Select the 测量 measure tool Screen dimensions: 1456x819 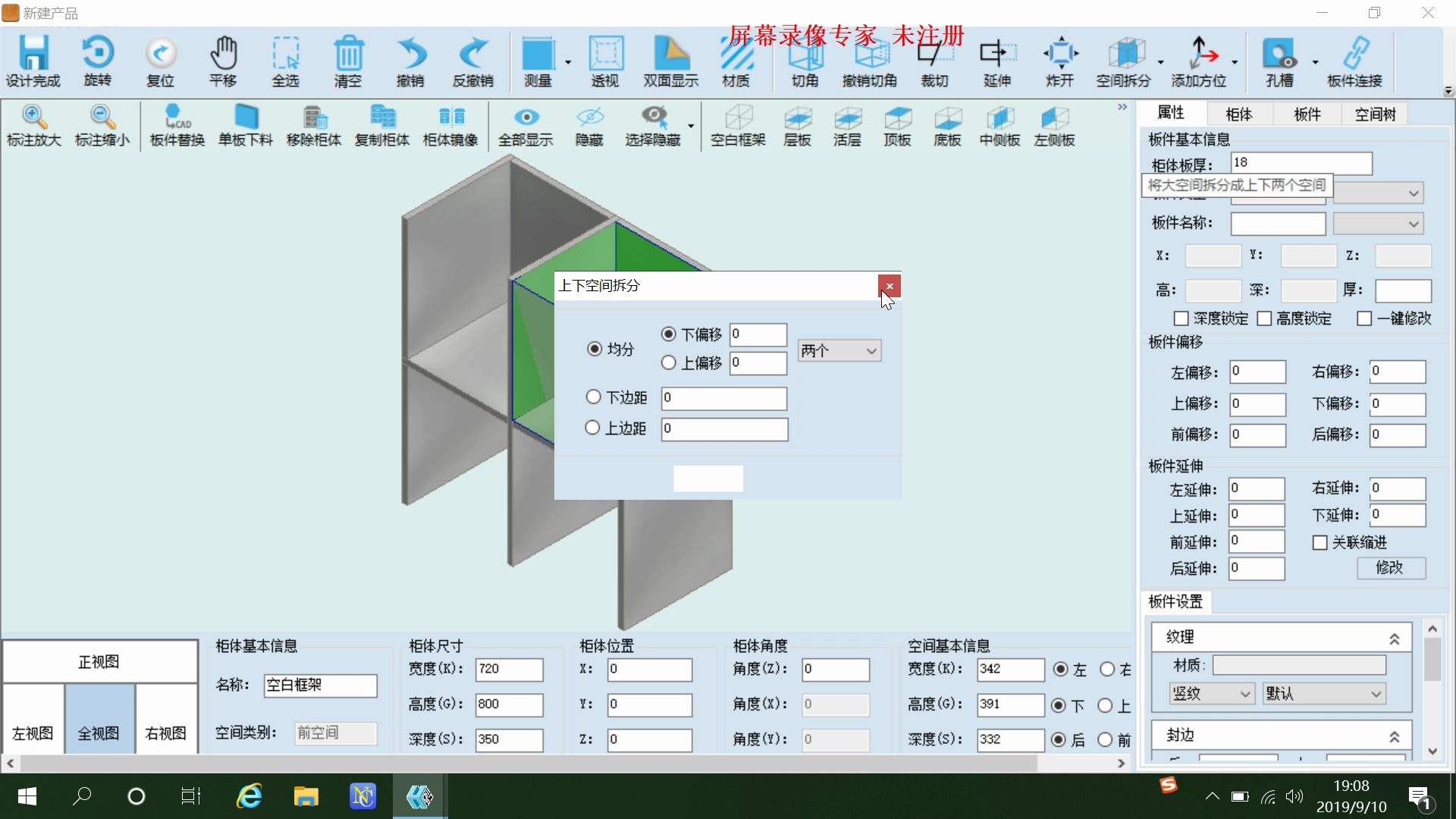pos(539,61)
